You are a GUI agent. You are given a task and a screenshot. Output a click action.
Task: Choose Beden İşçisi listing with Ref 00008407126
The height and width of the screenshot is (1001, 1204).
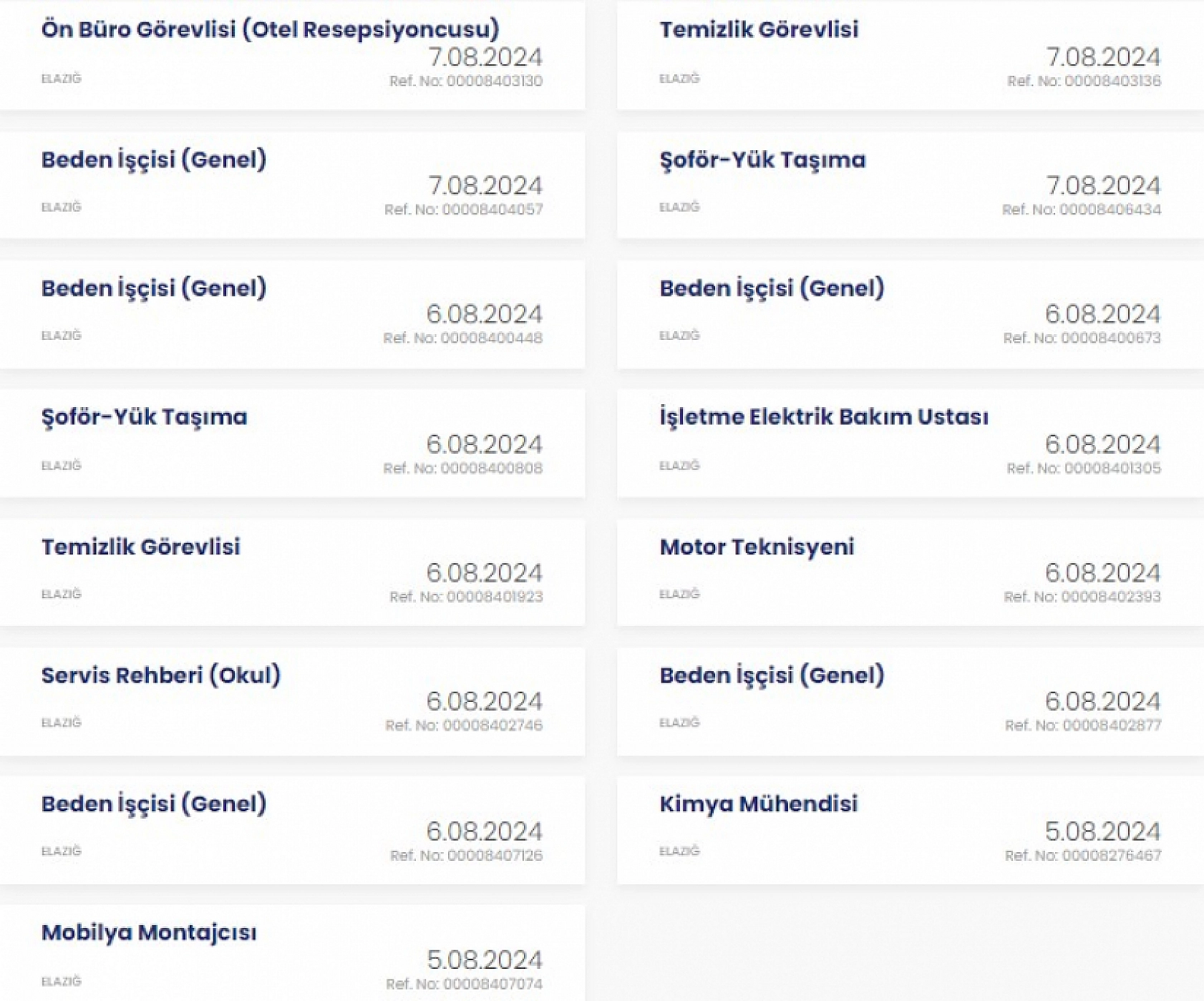click(x=154, y=804)
